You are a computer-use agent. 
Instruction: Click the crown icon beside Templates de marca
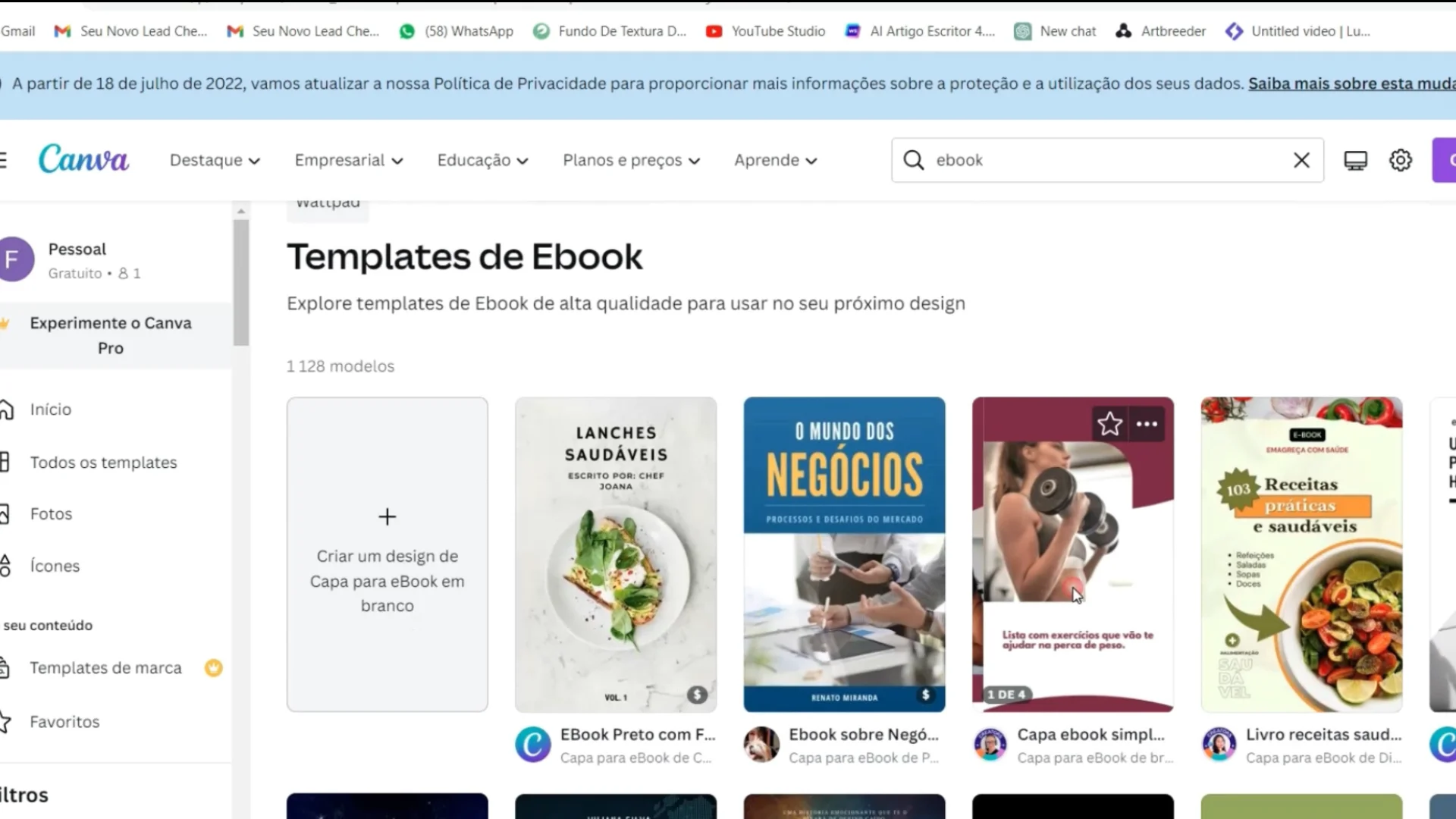click(214, 668)
